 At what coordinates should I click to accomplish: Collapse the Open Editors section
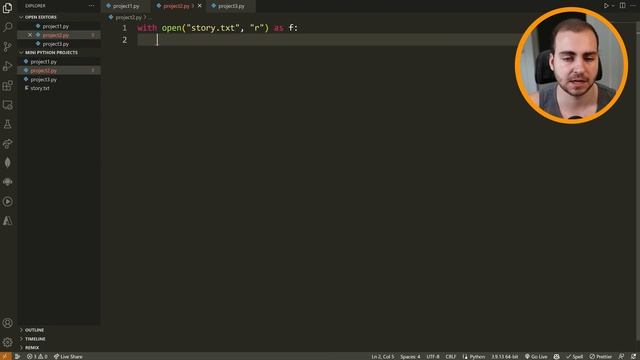pos(40,17)
